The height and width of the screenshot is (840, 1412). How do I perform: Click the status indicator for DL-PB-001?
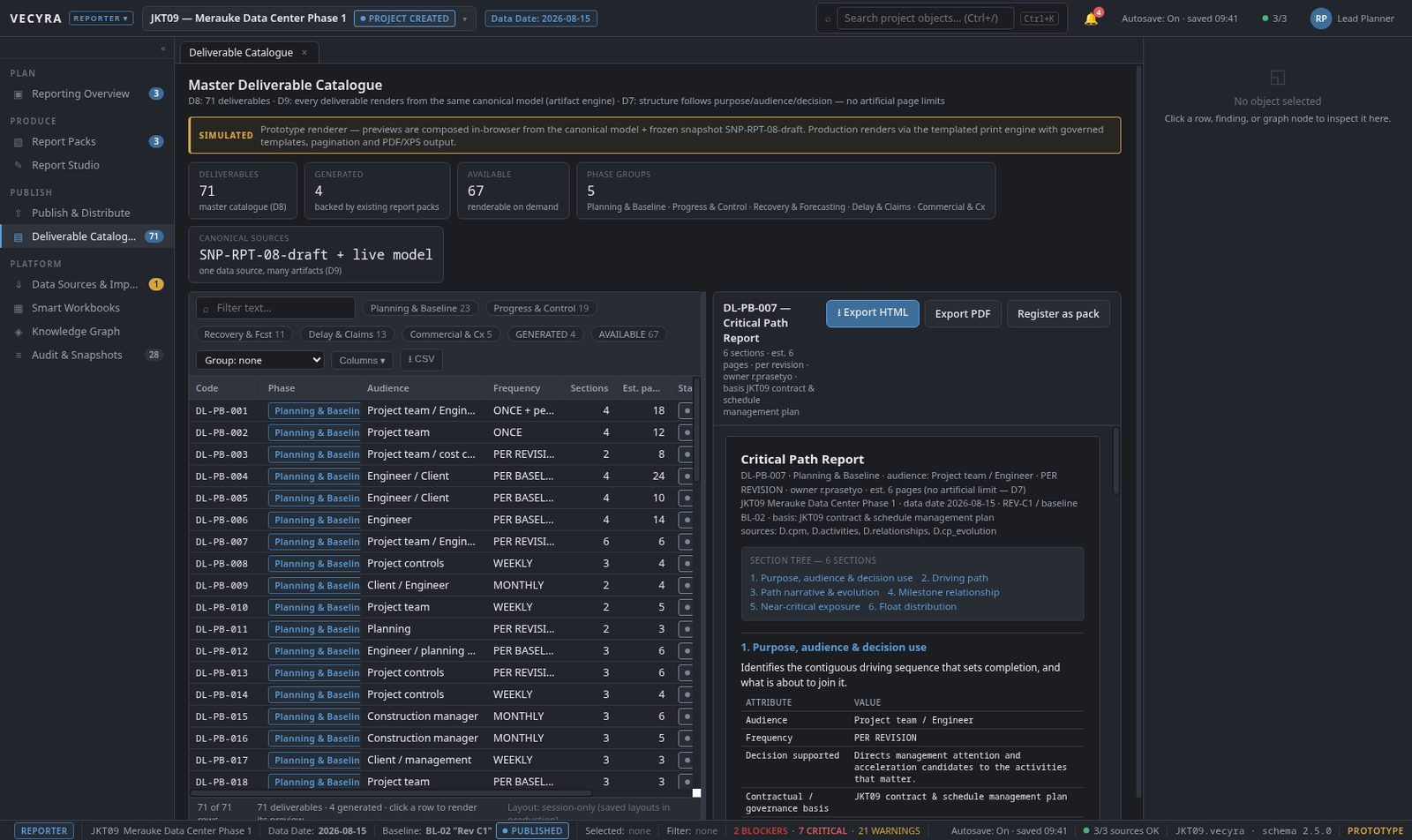[686, 411]
